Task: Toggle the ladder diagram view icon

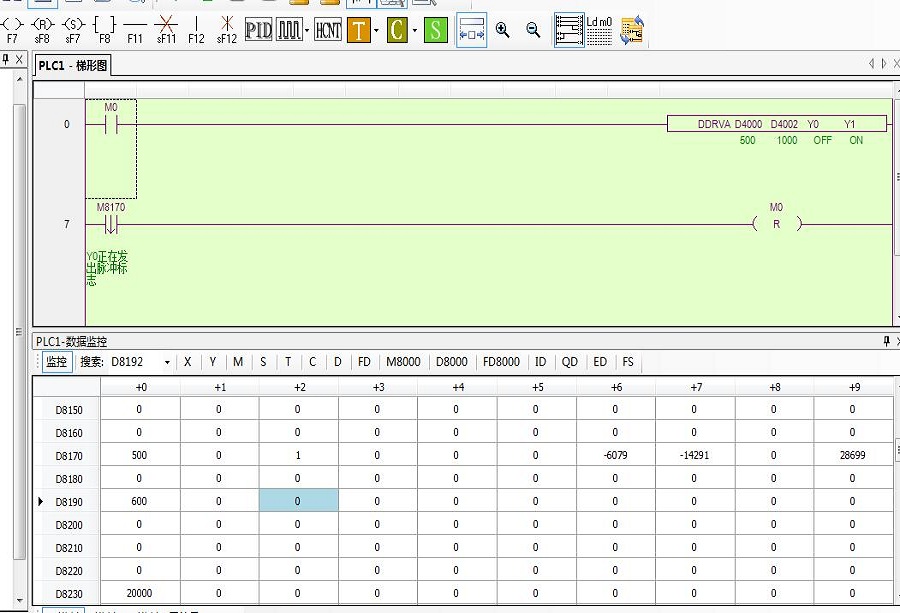Action: click(569, 30)
